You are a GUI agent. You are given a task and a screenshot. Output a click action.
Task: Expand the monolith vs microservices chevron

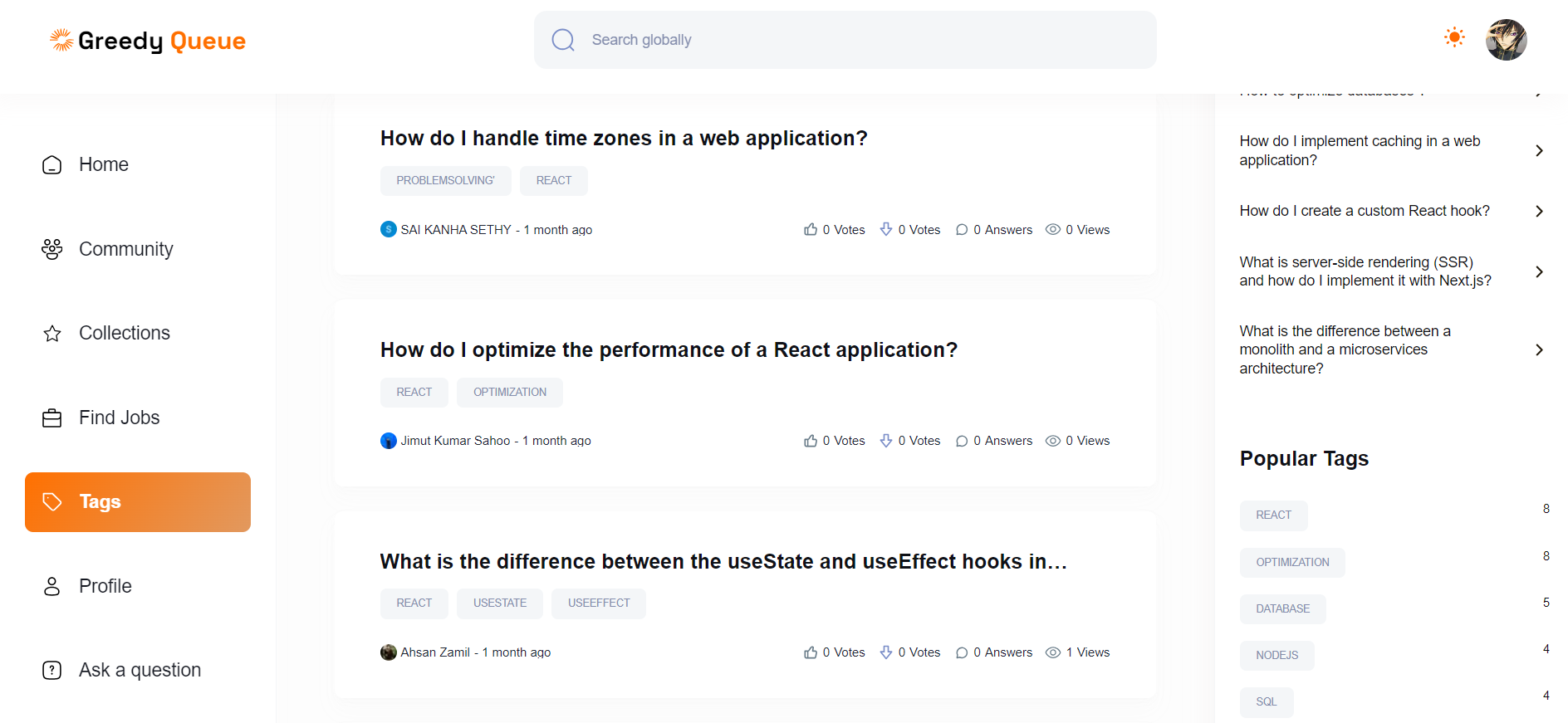[1539, 349]
